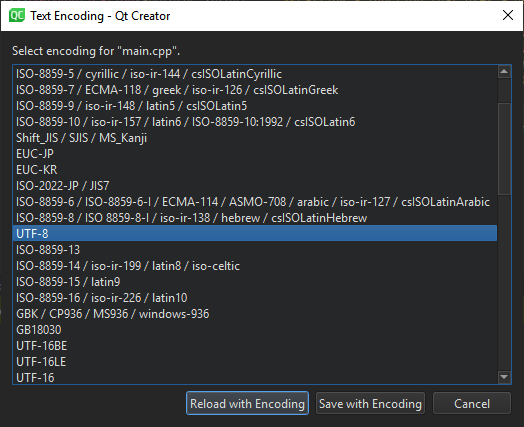
Task: Click Reload with Encoding button
Action: point(247,403)
